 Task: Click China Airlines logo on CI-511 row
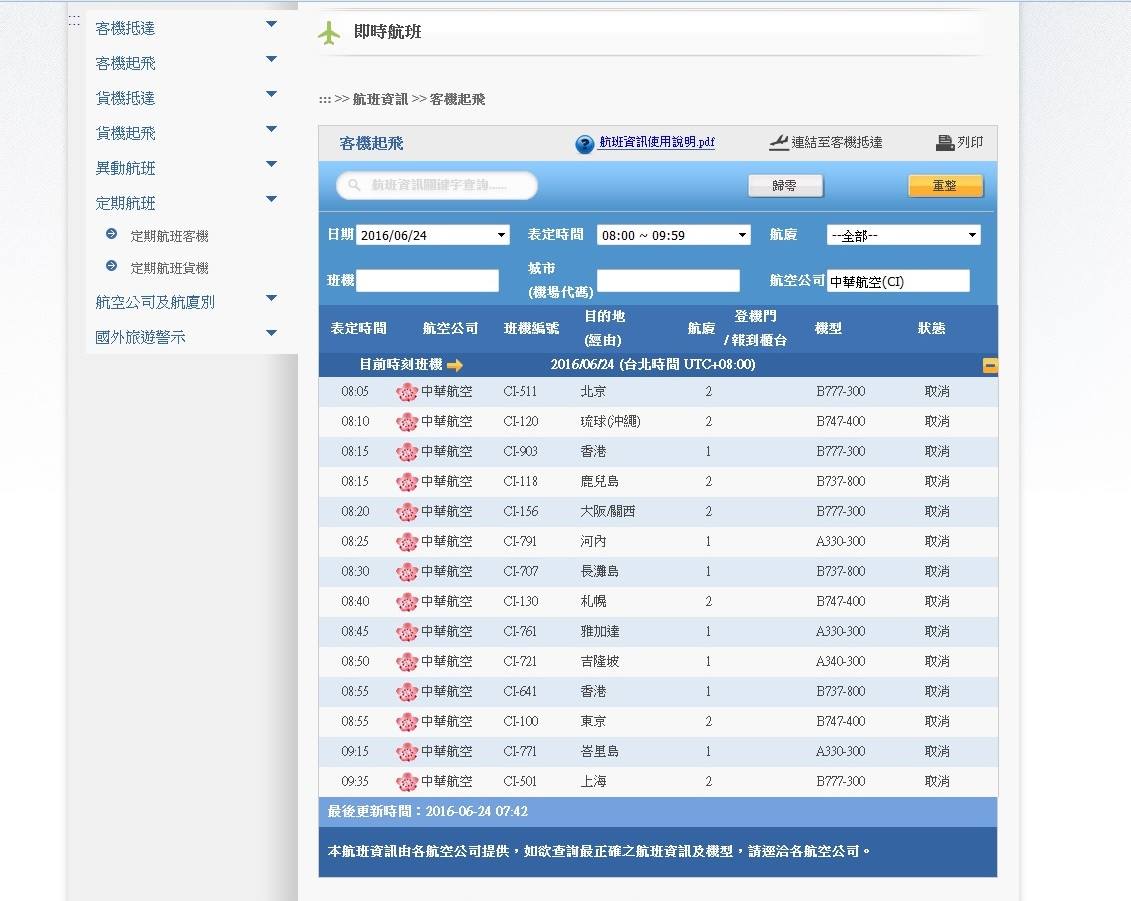coord(407,392)
